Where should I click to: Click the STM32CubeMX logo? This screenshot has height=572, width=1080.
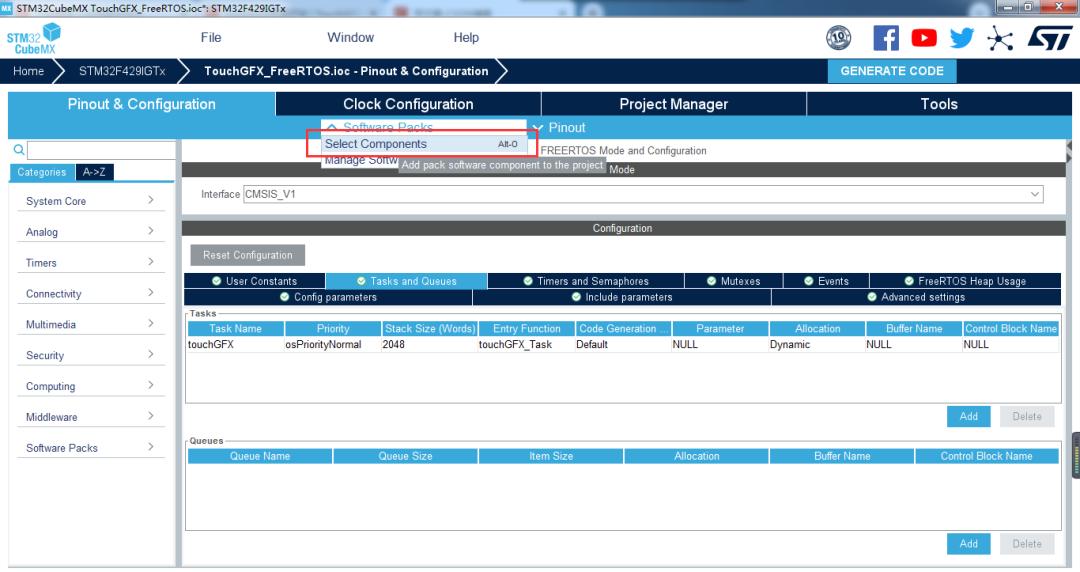pyautogui.click(x=34, y=39)
